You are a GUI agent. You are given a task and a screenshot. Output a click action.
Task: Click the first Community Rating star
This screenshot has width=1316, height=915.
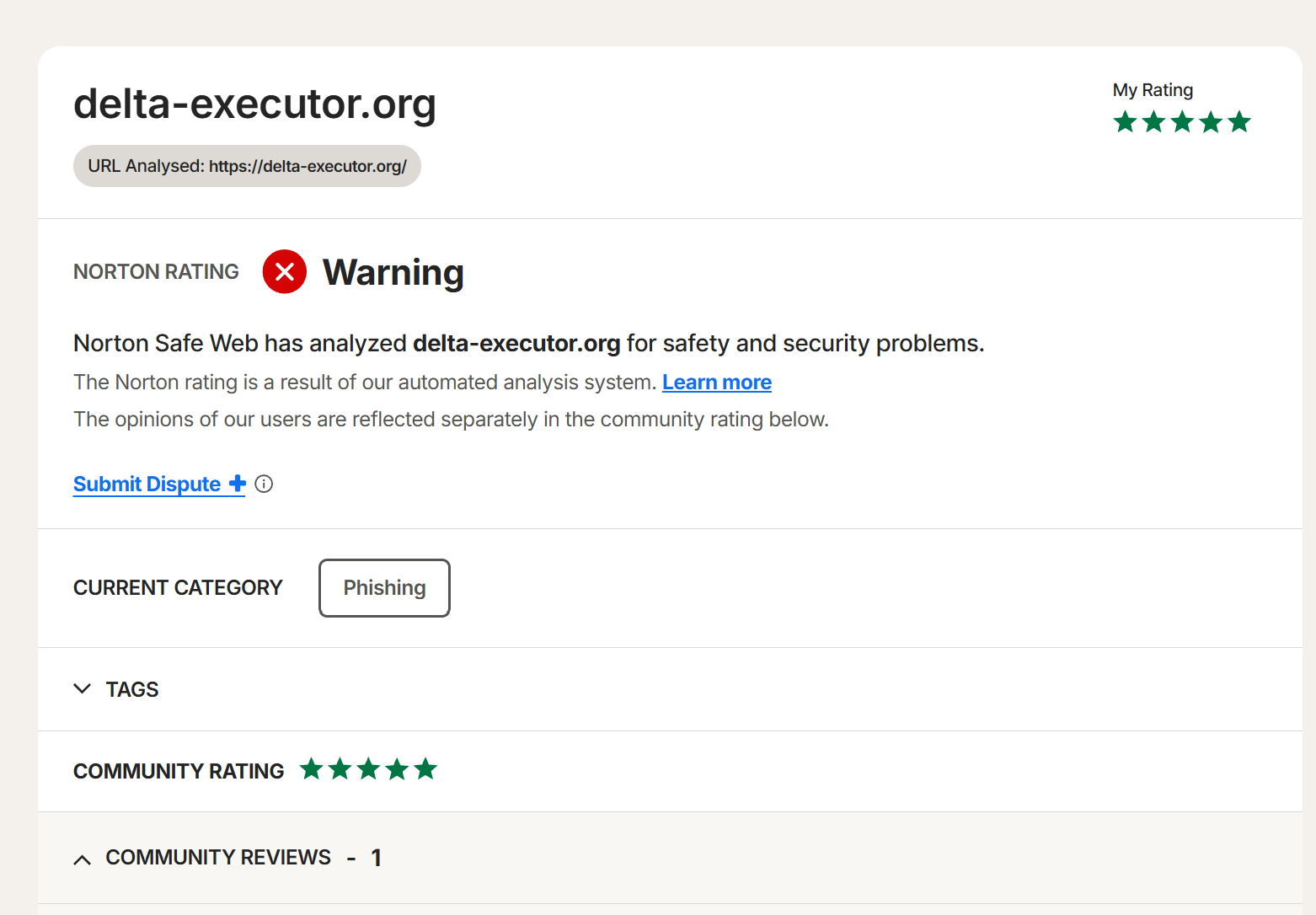tap(312, 768)
